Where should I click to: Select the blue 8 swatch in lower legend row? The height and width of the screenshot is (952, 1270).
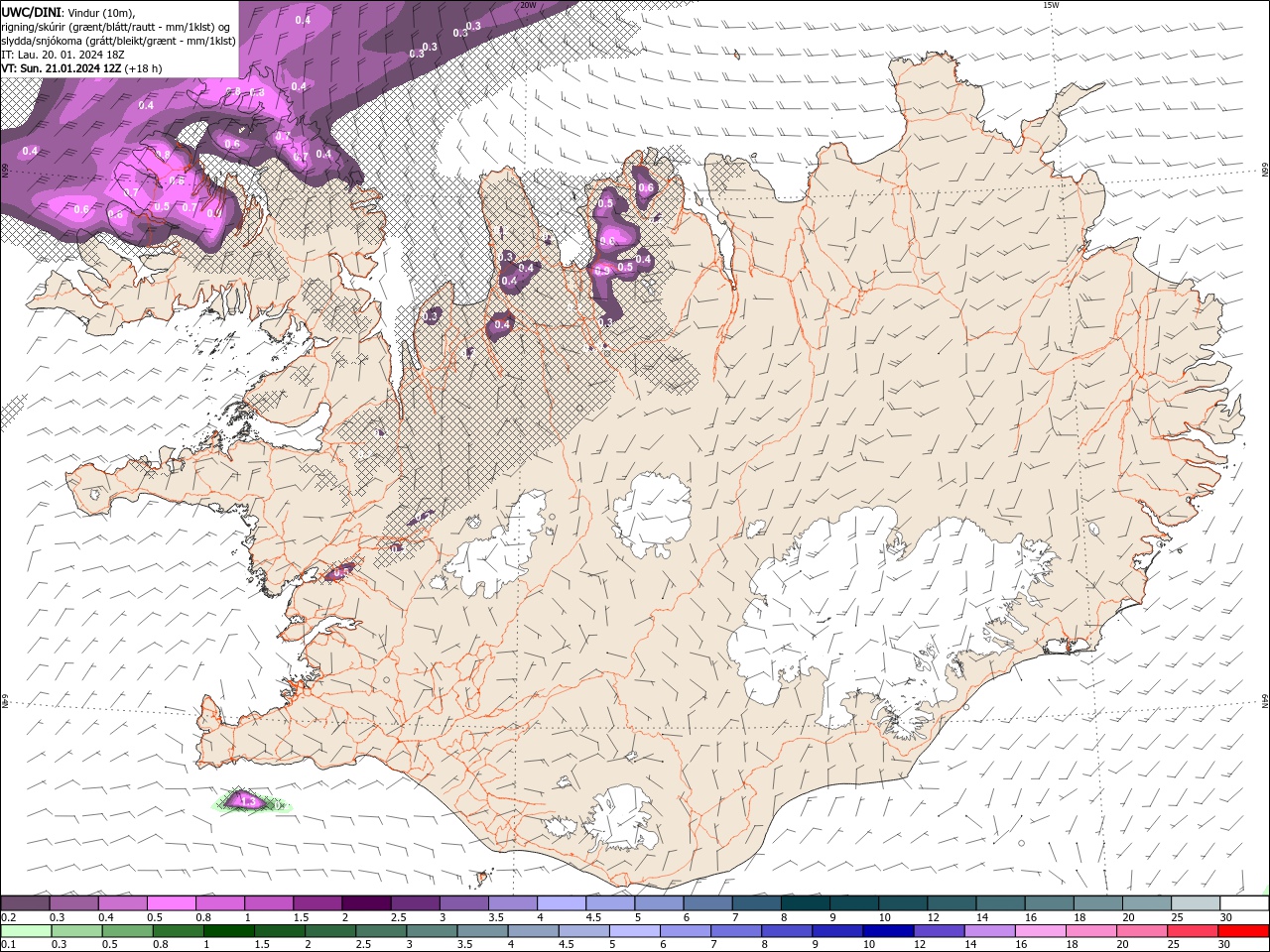[785, 931]
